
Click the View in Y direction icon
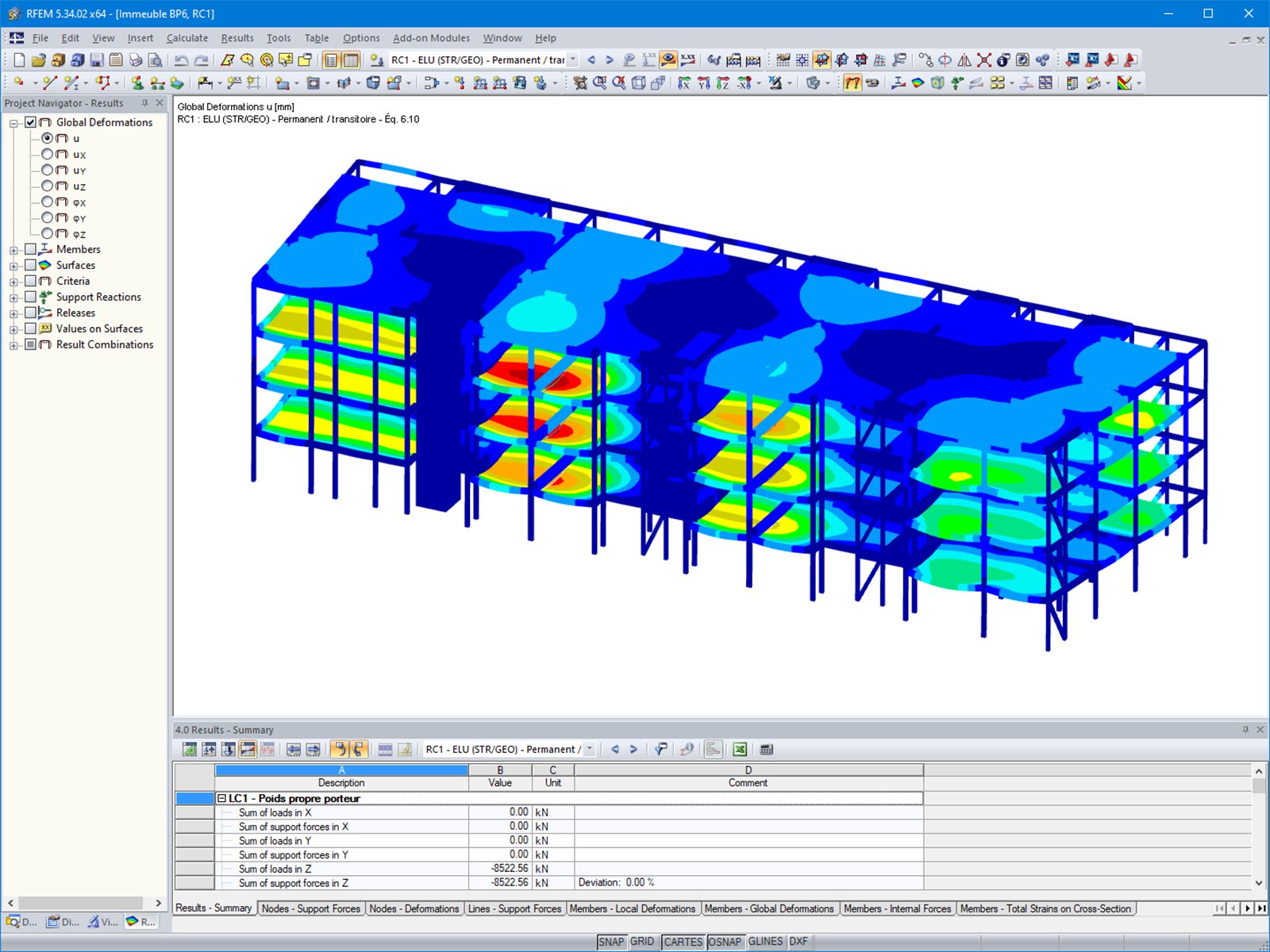(703, 83)
